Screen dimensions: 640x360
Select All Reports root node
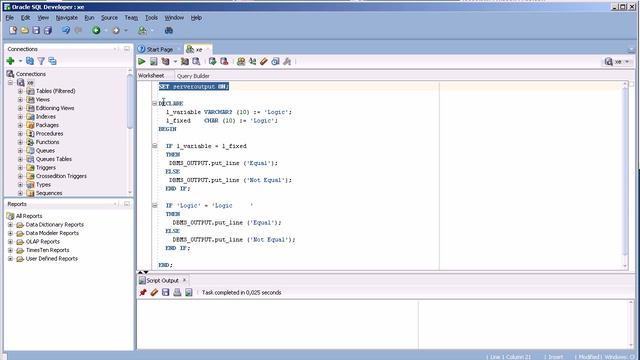click(29, 216)
